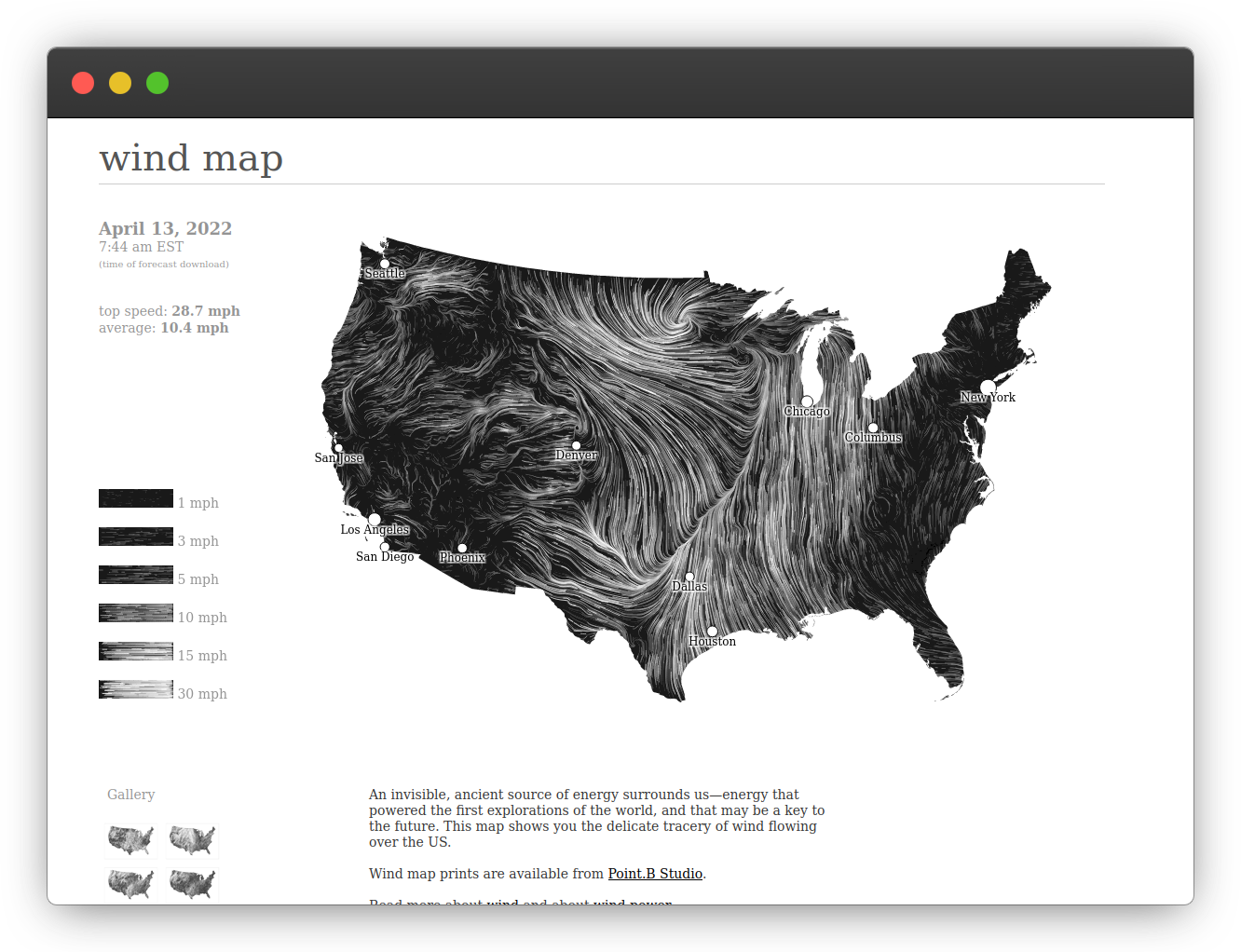
Task: Click the 10 mph legend swatch
Action: 135,612
